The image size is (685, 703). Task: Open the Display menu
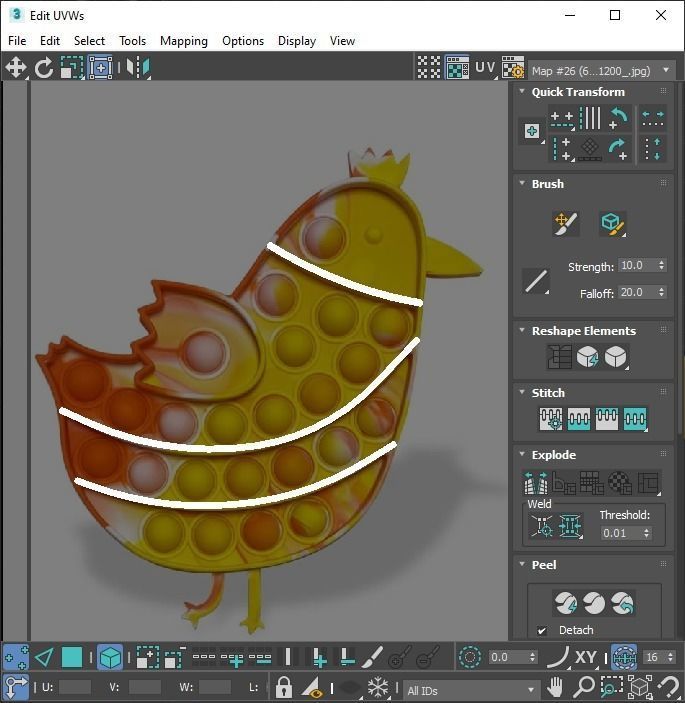coord(297,41)
